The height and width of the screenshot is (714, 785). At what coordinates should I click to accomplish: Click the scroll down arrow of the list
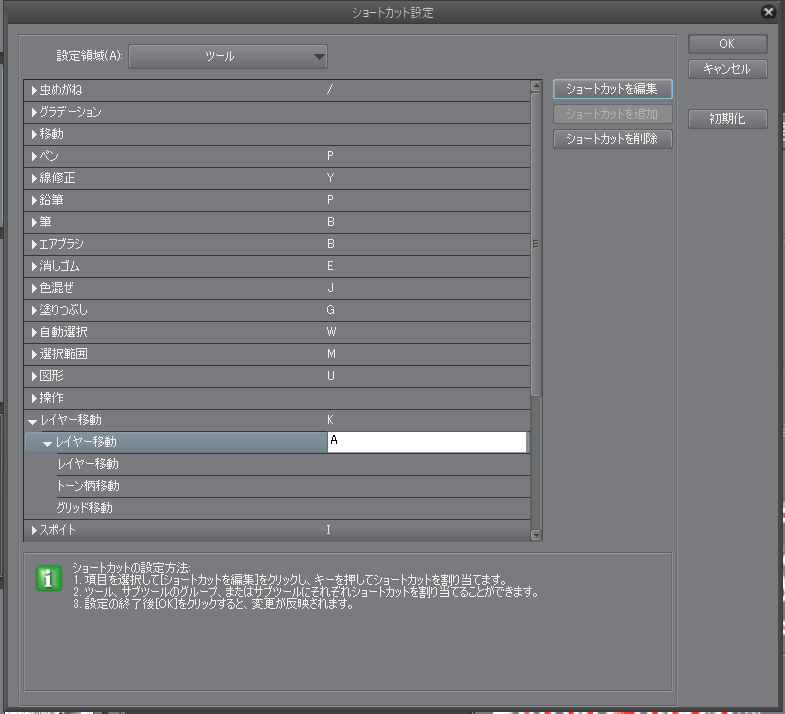[x=536, y=535]
